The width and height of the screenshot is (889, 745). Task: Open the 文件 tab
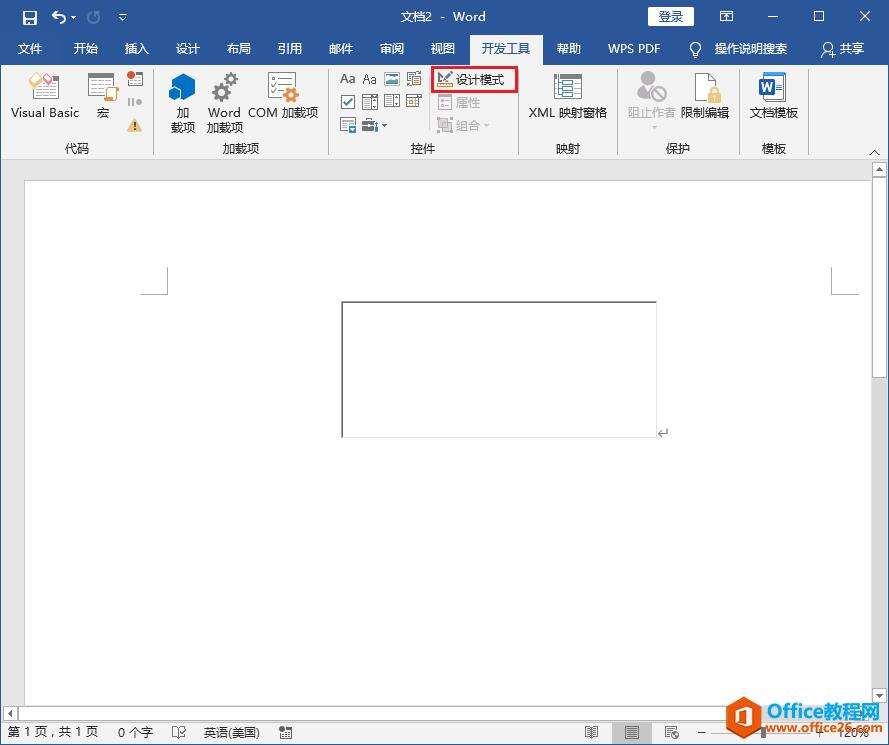coord(29,49)
